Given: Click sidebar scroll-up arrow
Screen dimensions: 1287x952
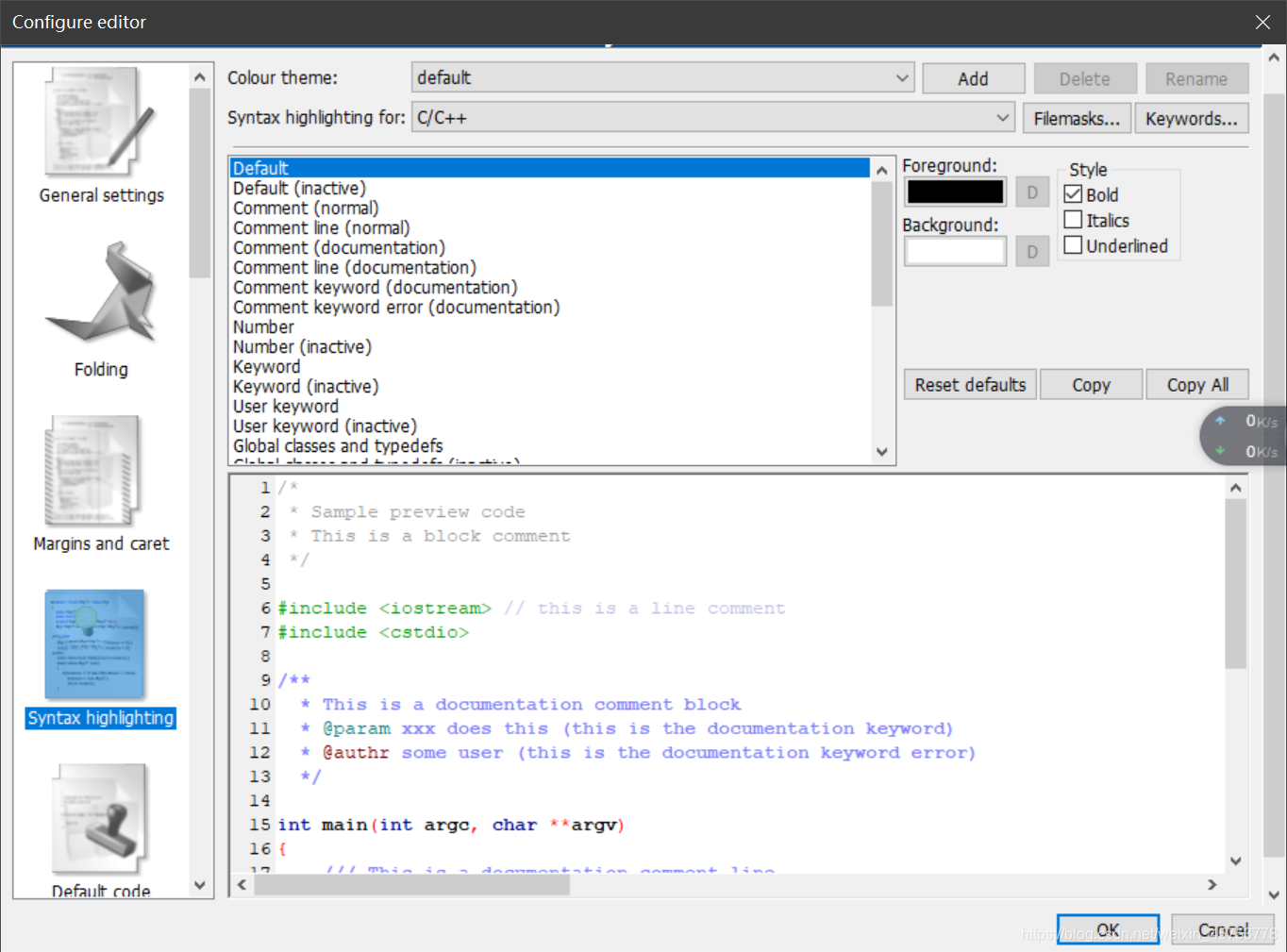Looking at the screenshot, I should coord(199,77).
